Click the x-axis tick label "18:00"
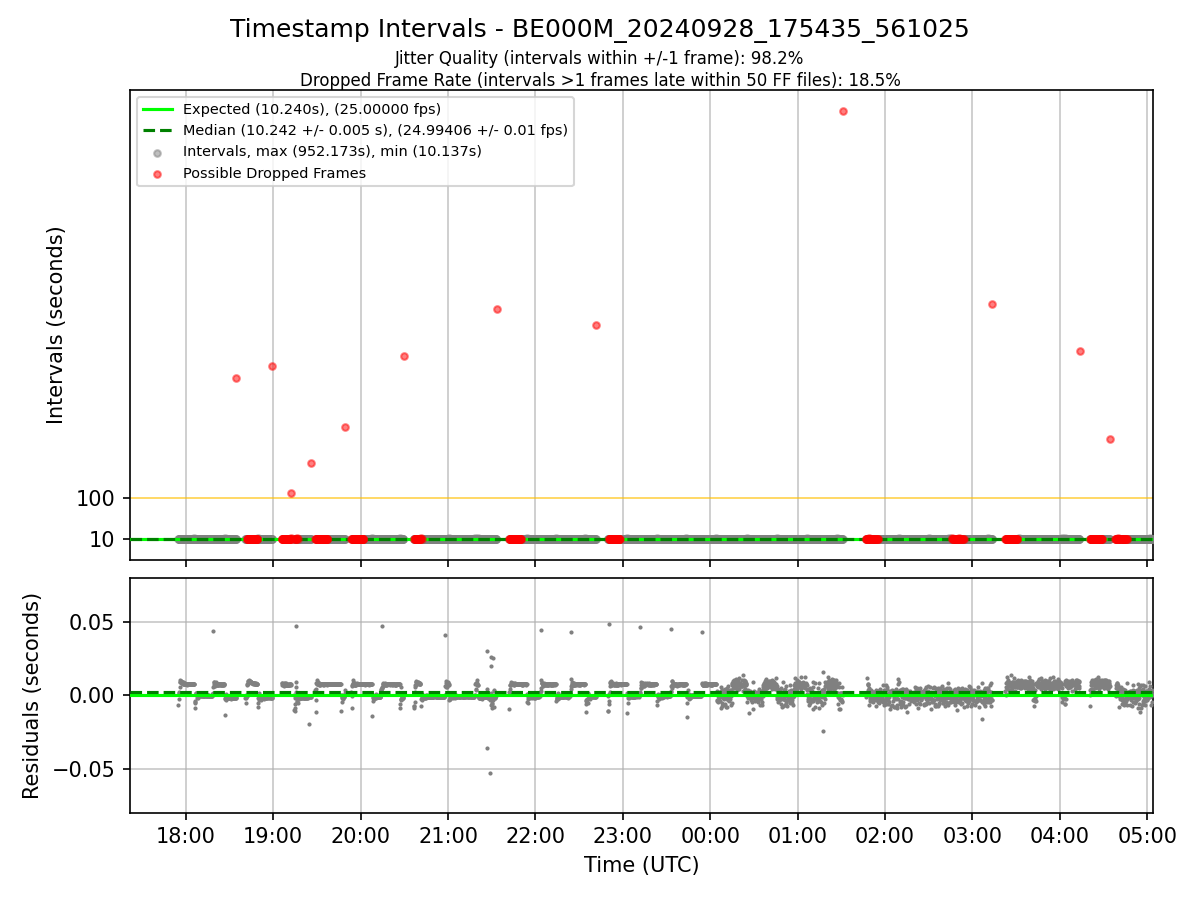 [x=186, y=834]
